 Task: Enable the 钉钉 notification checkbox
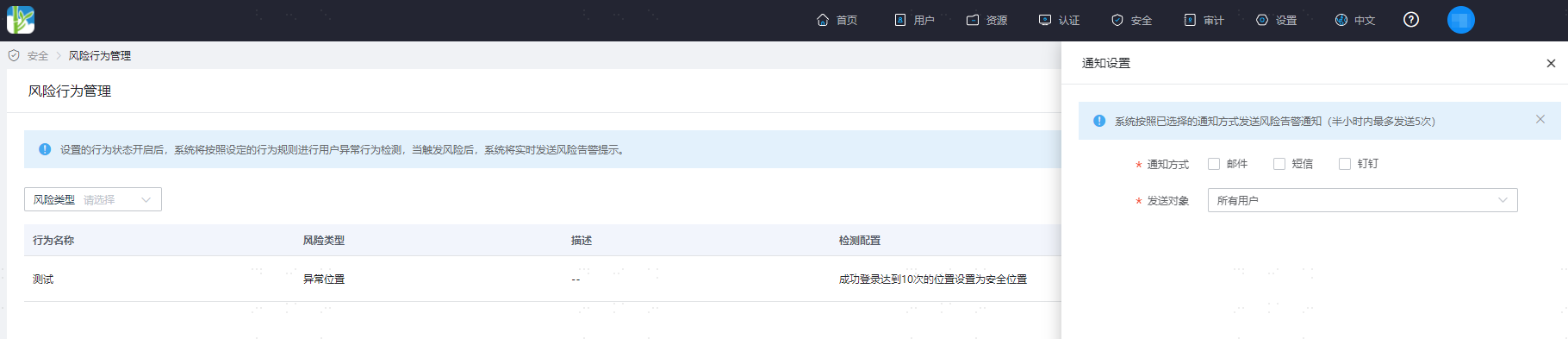1345,164
